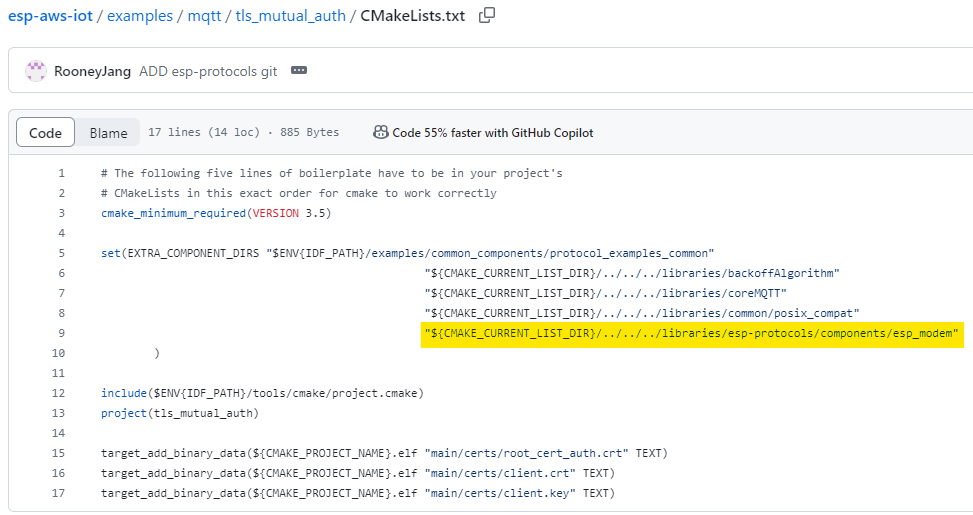The height and width of the screenshot is (515, 973).
Task: Click the posix_compat library path string
Action: click(642, 313)
